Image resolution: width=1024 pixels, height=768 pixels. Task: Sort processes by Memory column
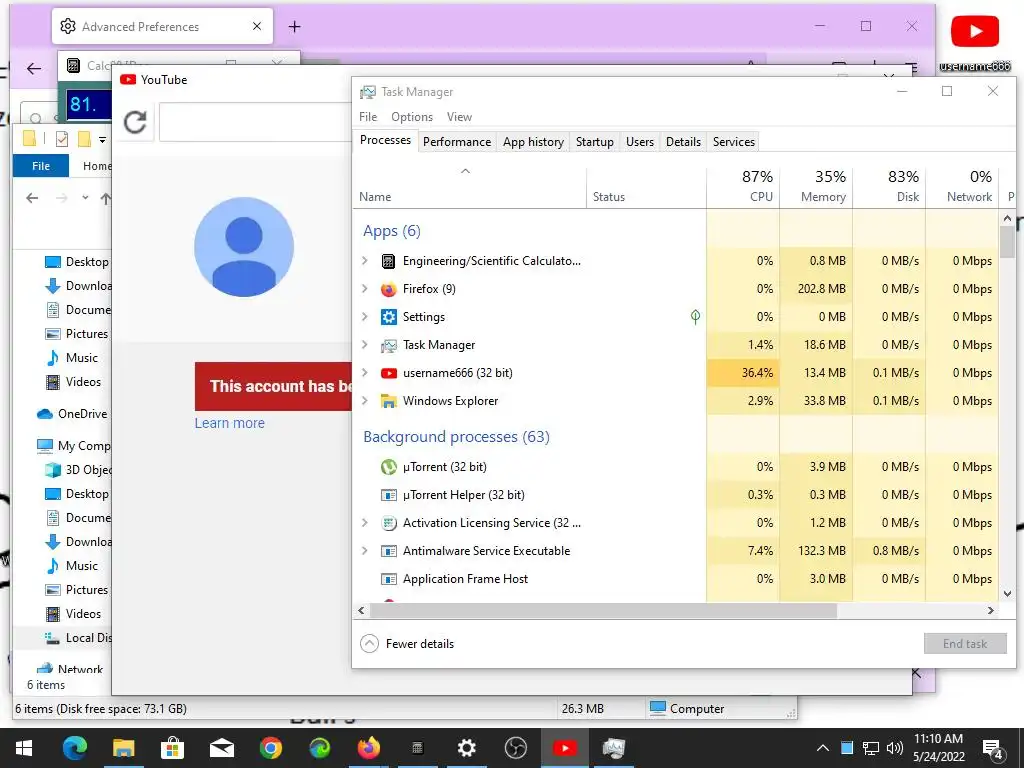point(816,186)
